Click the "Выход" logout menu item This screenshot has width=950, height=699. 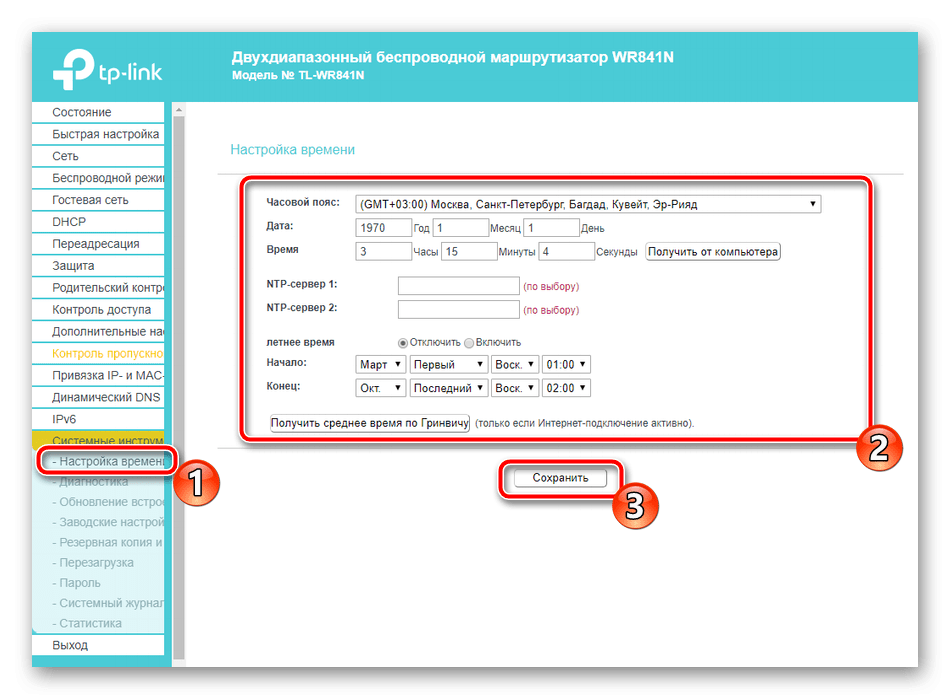point(70,645)
